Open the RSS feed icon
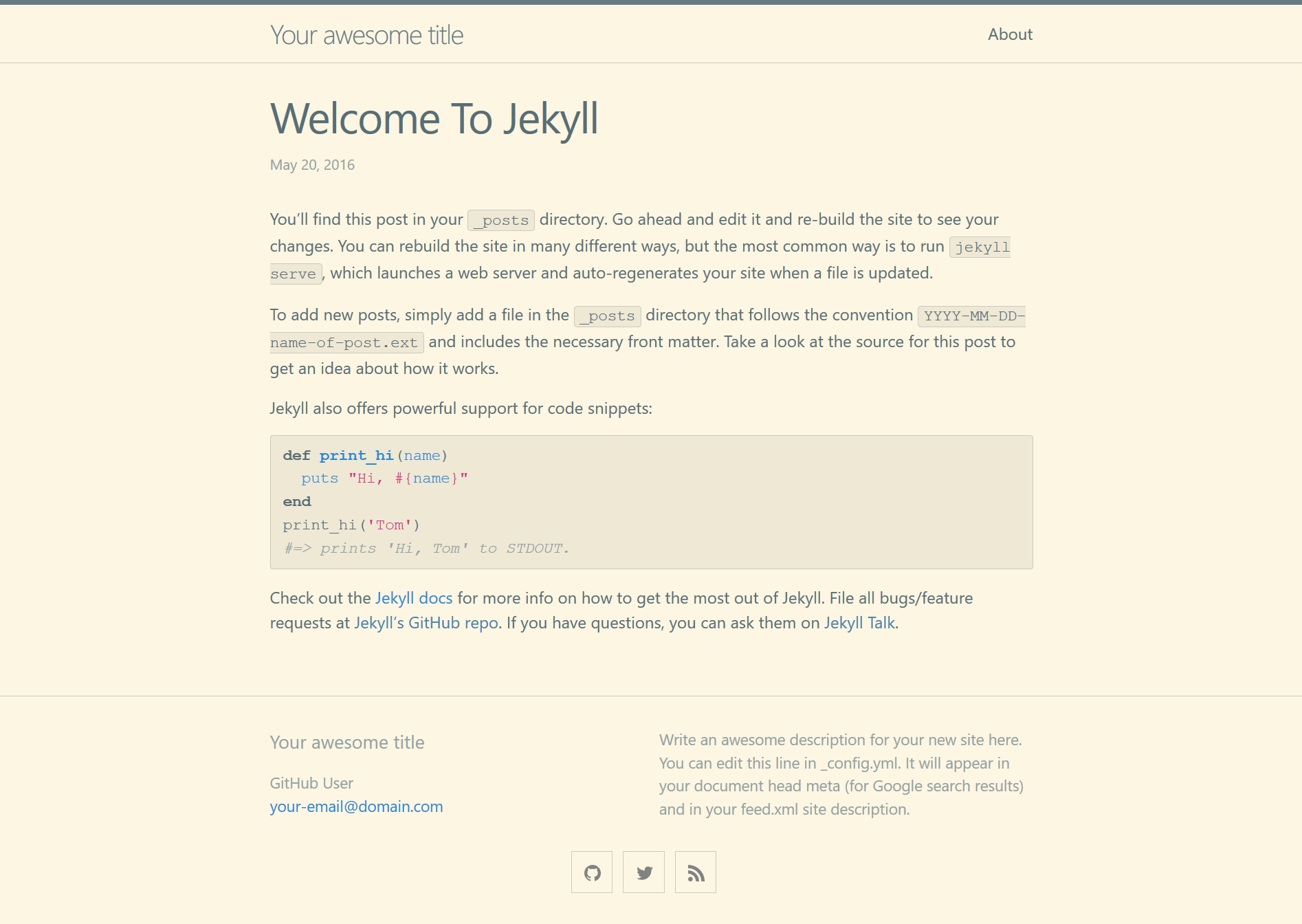This screenshot has height=924, width=1302. tap(696, 872)
